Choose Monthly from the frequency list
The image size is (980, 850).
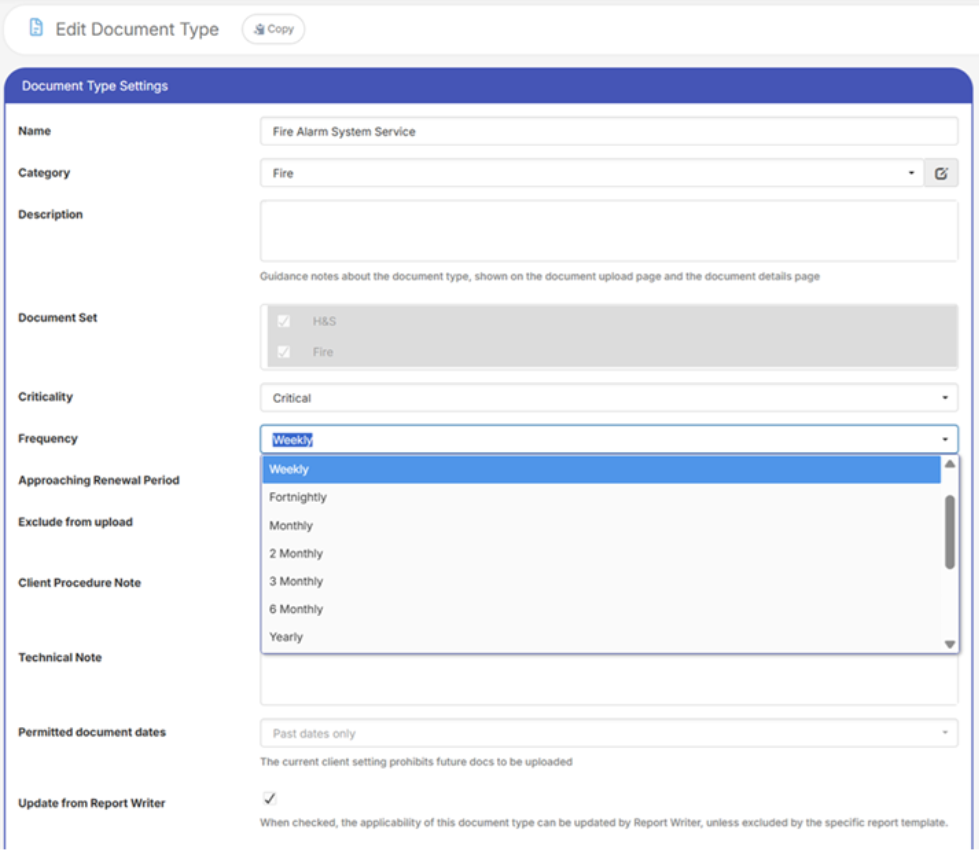pos(601,526)
